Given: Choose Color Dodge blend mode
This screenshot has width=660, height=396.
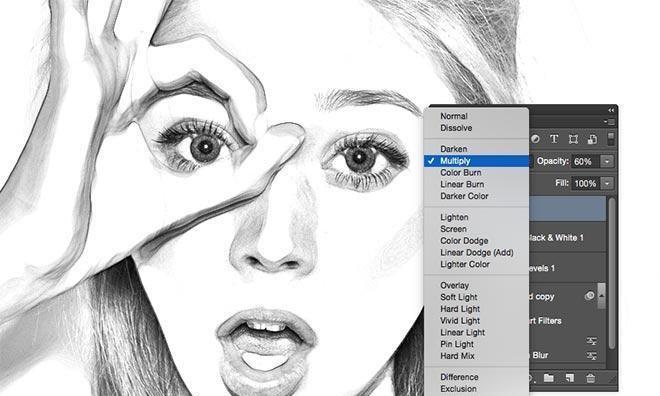Looking at the screenshot, I should (476, 241).
